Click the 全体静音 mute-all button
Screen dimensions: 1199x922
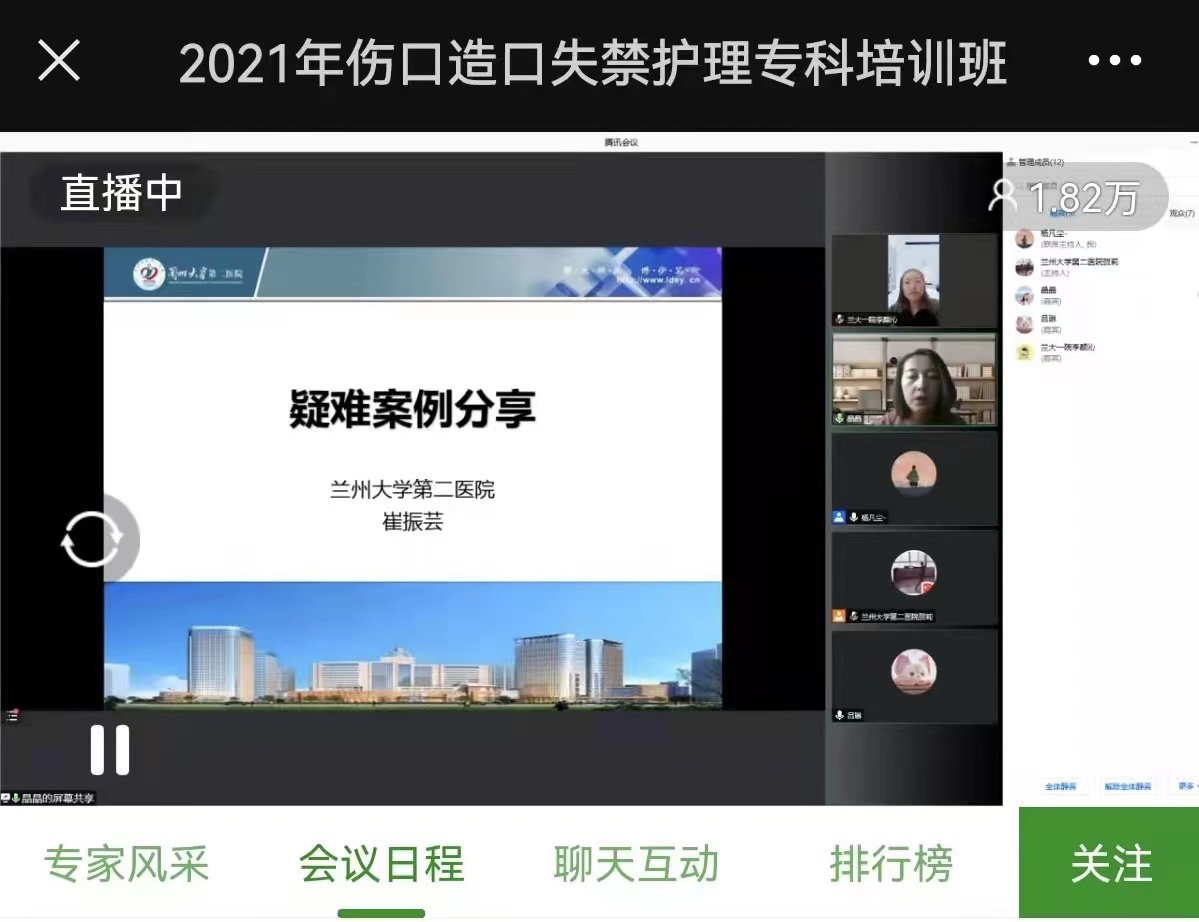(x=1060, y=786)
